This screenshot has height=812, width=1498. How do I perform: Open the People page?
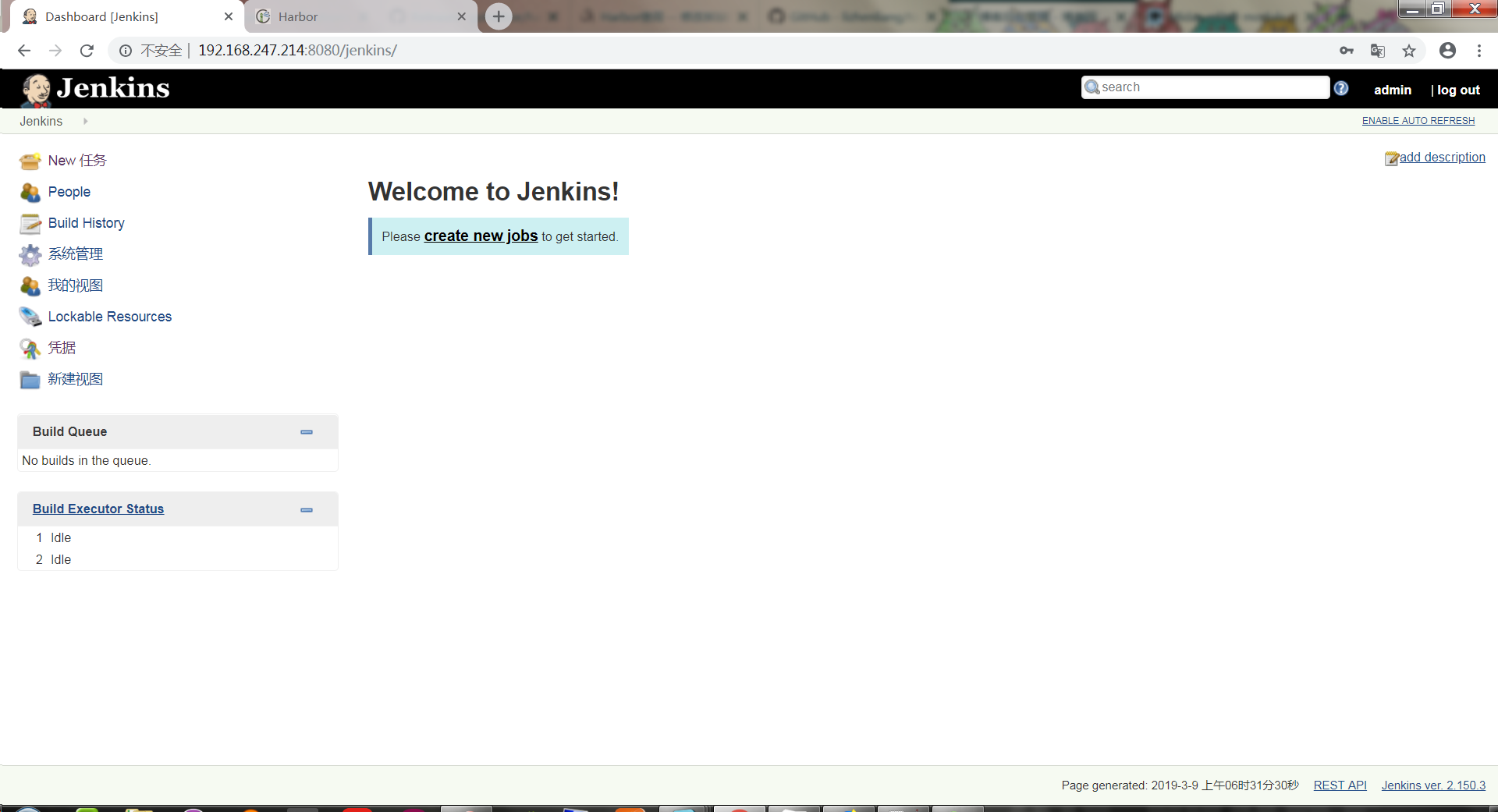pos(69,192)
